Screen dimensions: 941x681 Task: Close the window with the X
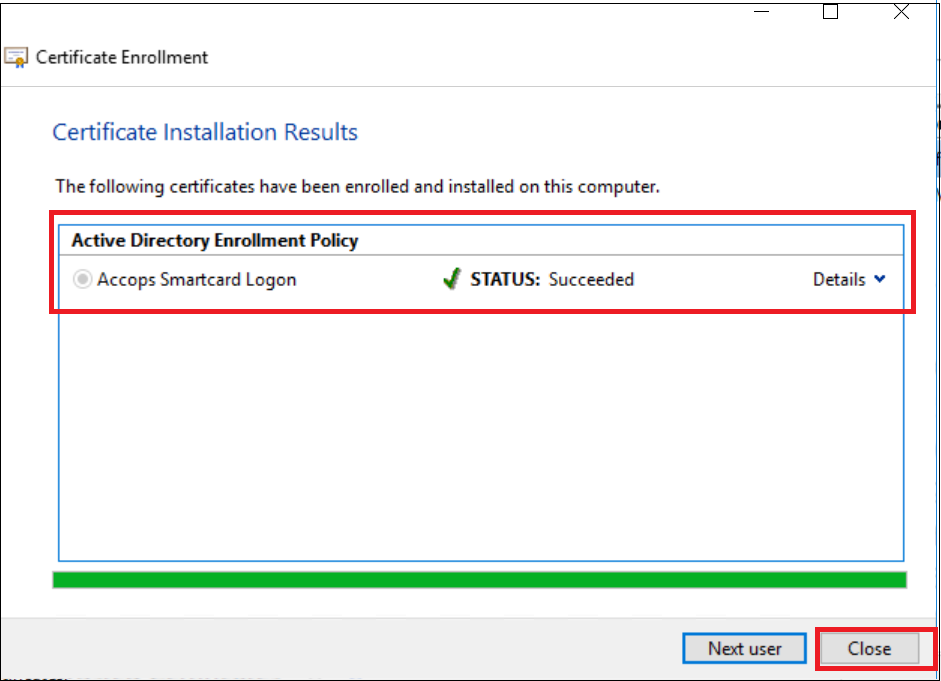click(x=901, y=11)
